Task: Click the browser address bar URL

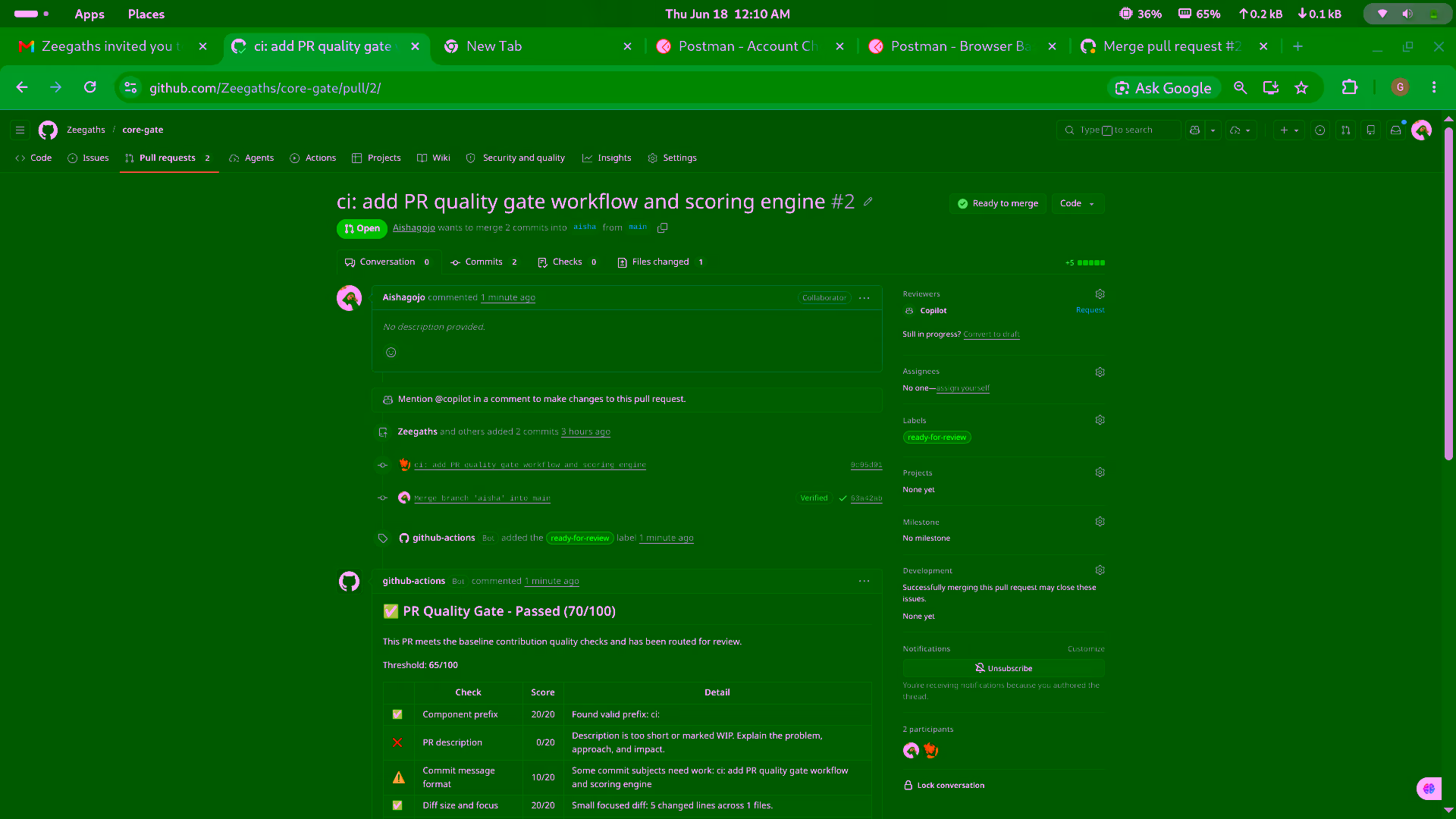Action: point(265,88)
